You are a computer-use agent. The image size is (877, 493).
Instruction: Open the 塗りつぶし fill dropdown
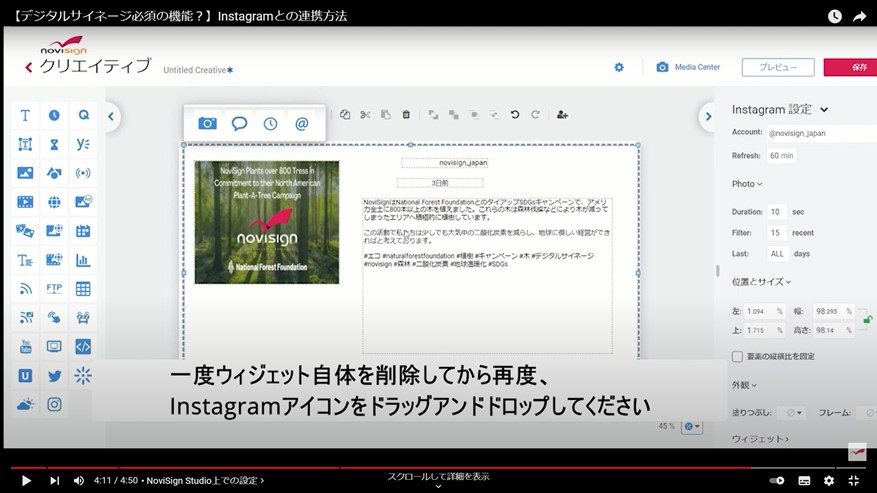[x=794, y=413]
